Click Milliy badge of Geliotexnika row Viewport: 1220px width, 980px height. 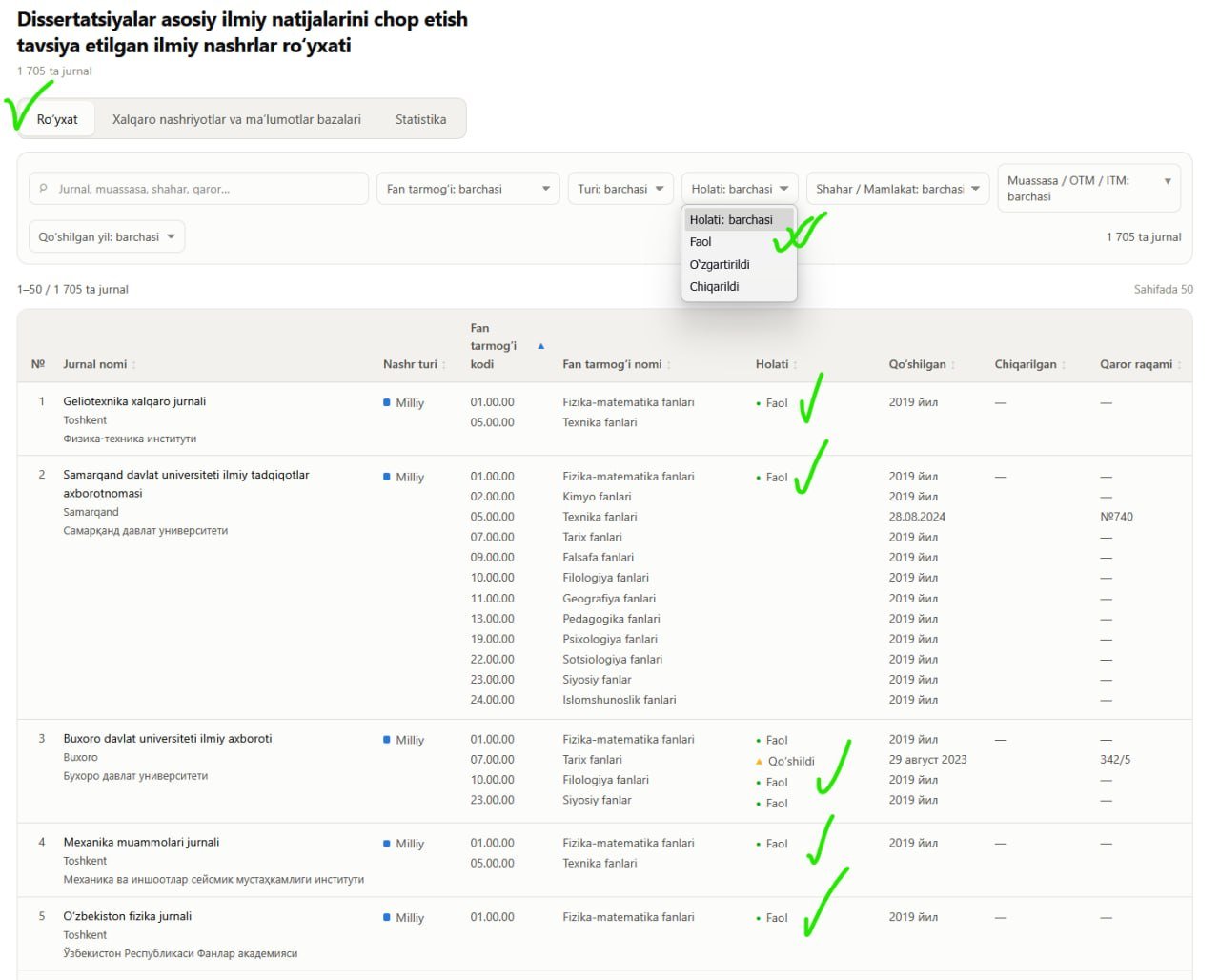(x=404, y=402)
